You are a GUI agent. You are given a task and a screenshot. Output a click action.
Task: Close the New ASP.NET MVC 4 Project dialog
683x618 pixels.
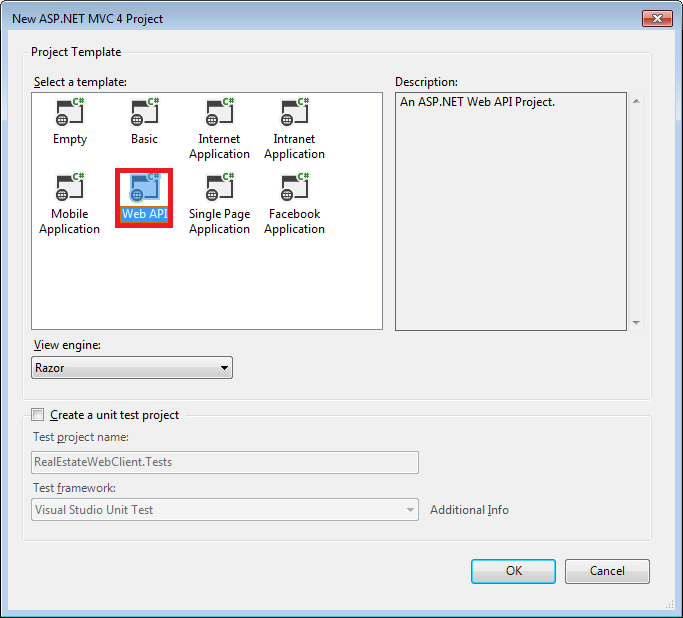[657, 19]
